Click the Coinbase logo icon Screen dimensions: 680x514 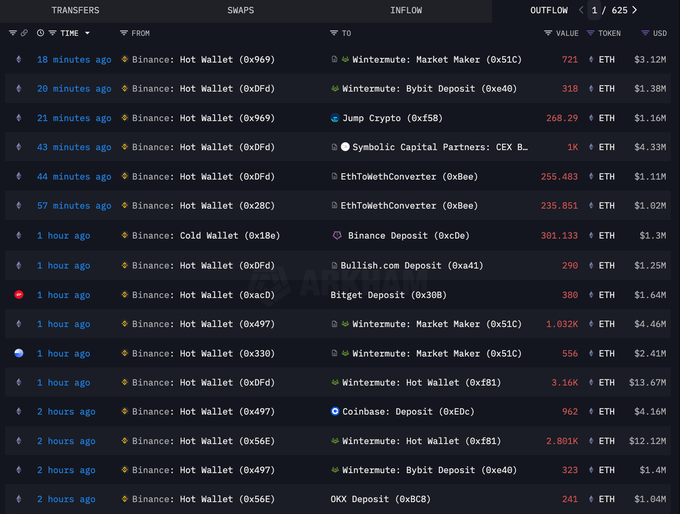pyautogui.click(x=335, y=411)
